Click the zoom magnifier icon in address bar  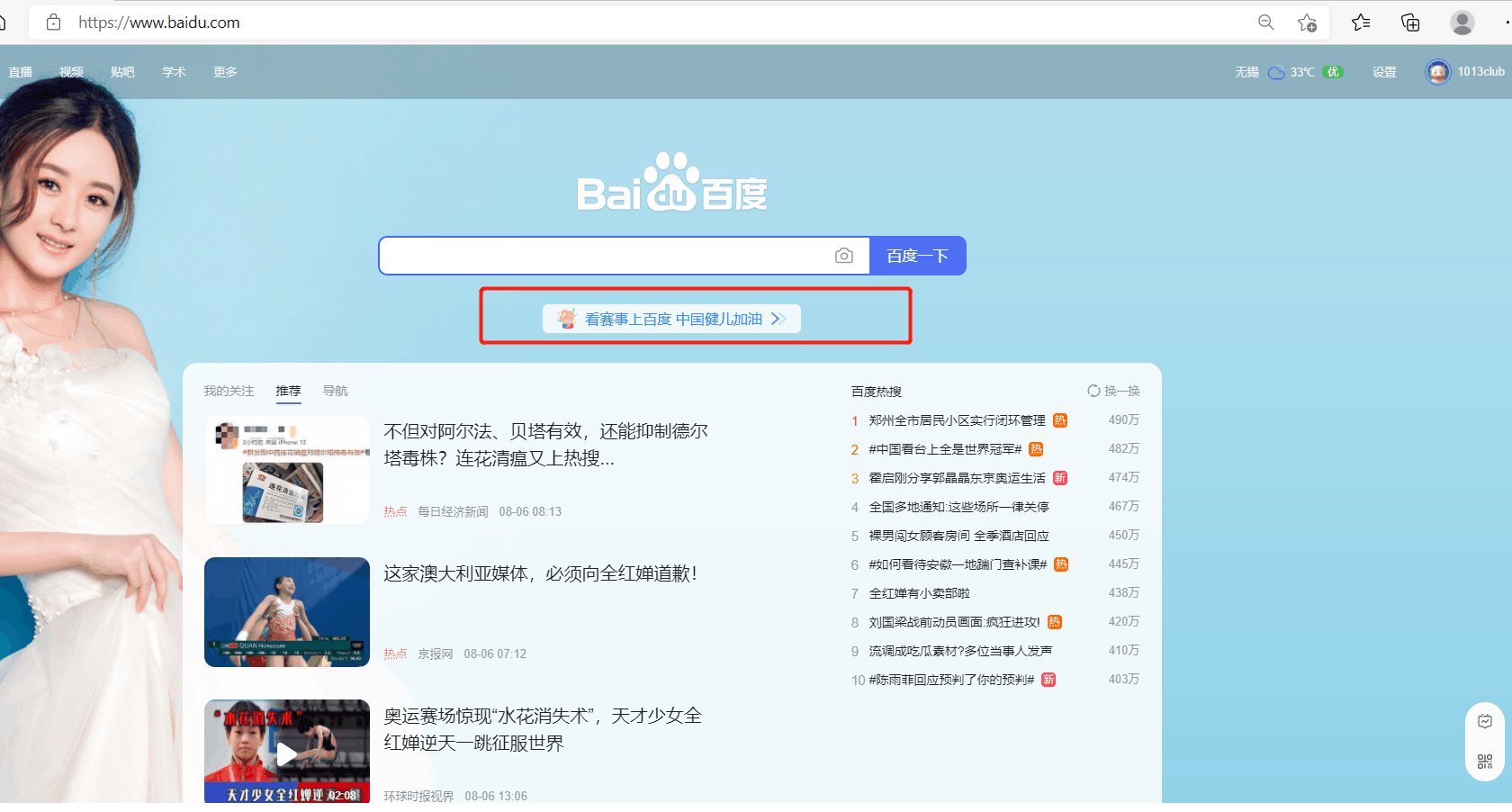pyautogui.click(x=1265, y=23)
